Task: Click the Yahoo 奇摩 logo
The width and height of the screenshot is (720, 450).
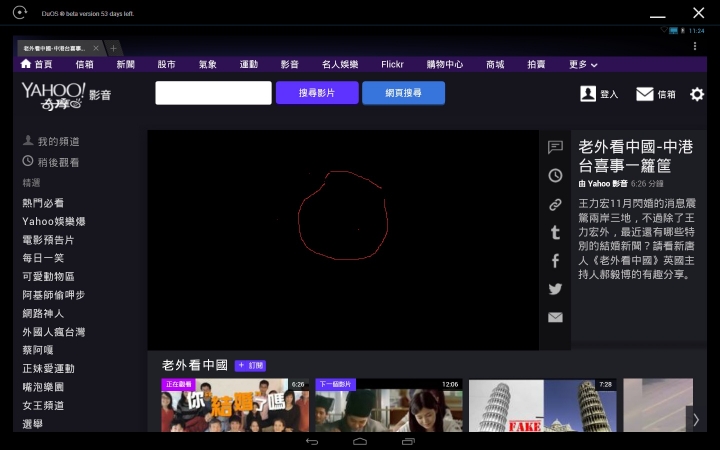Action: coord(54,96)
